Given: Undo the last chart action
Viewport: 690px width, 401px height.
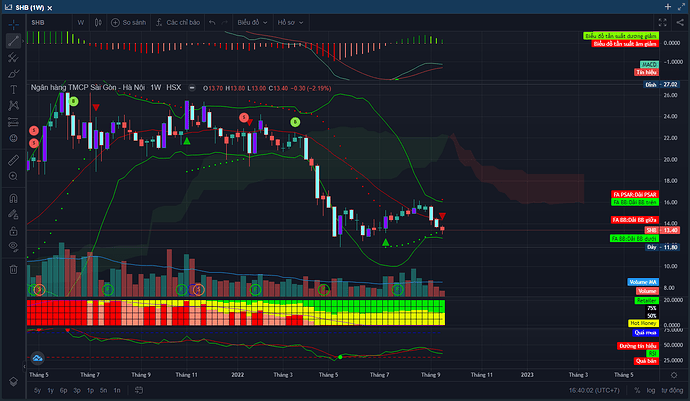Looking at the screenshot, I should pos(212,22).
